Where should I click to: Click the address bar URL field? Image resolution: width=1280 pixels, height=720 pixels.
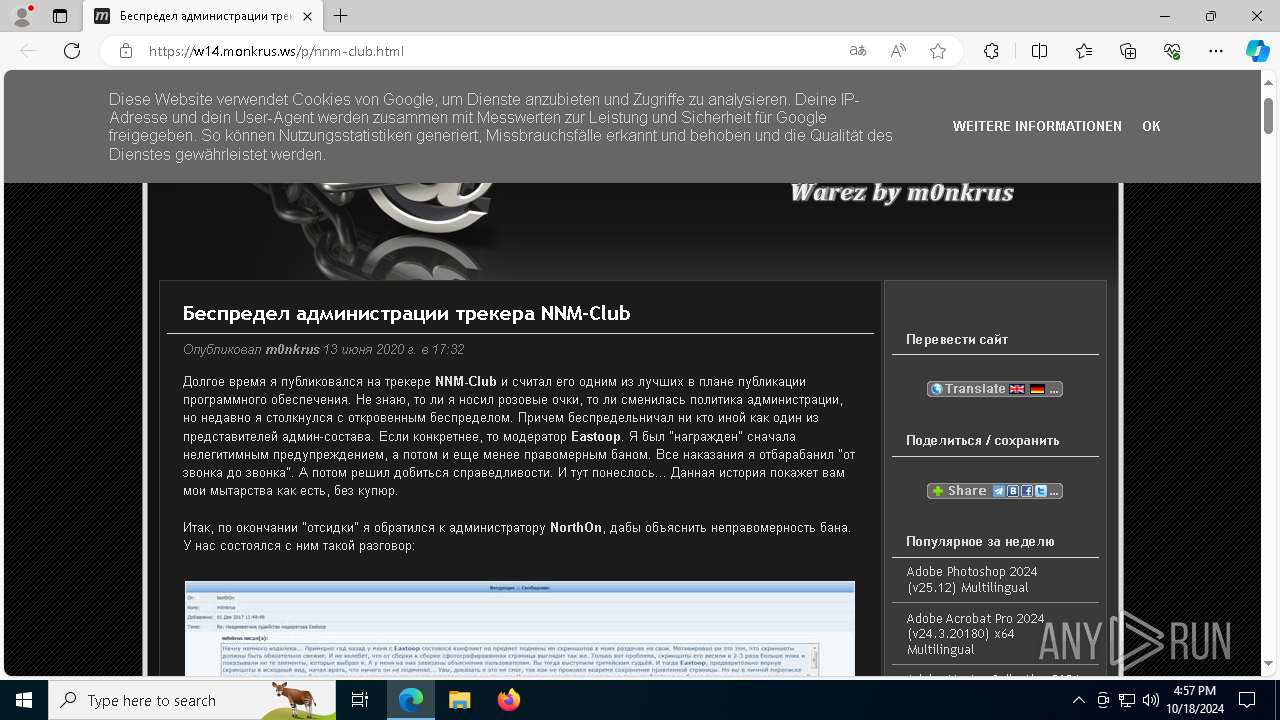[x=490, y=51]
